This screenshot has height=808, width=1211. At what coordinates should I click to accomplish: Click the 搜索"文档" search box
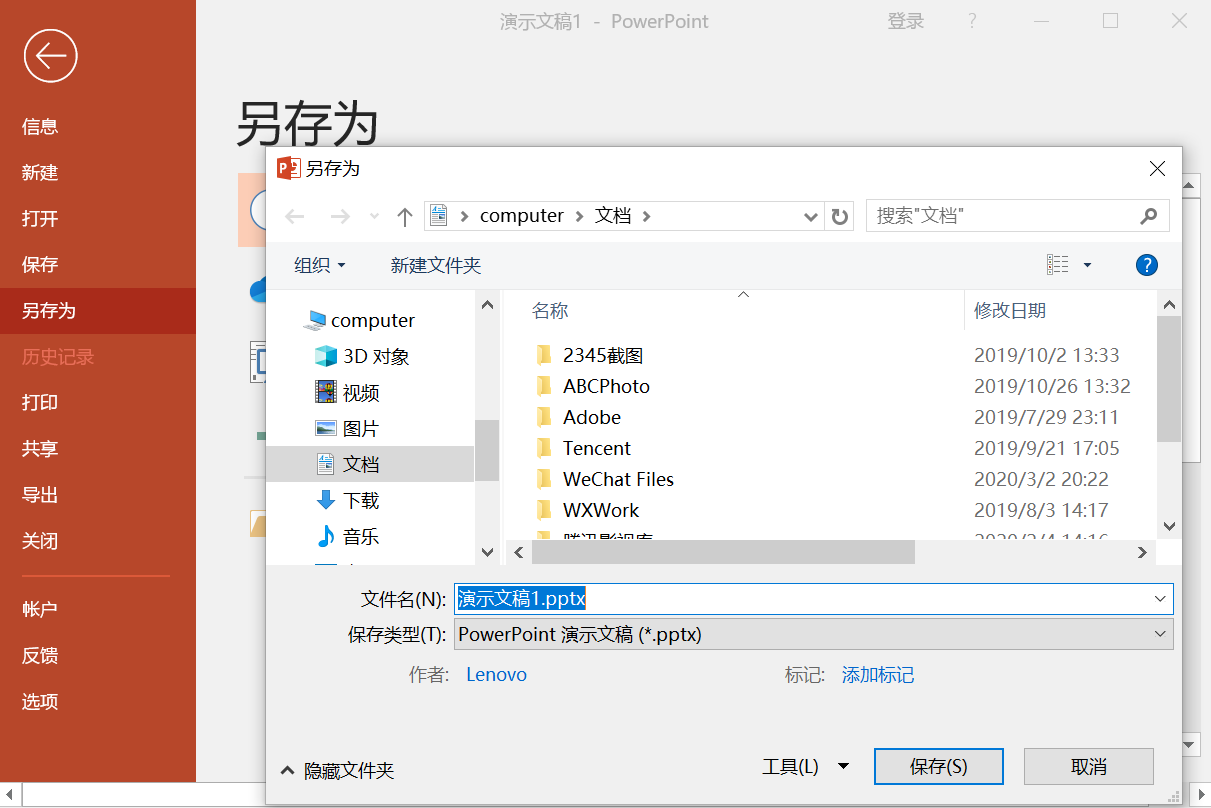[1016, 216]
